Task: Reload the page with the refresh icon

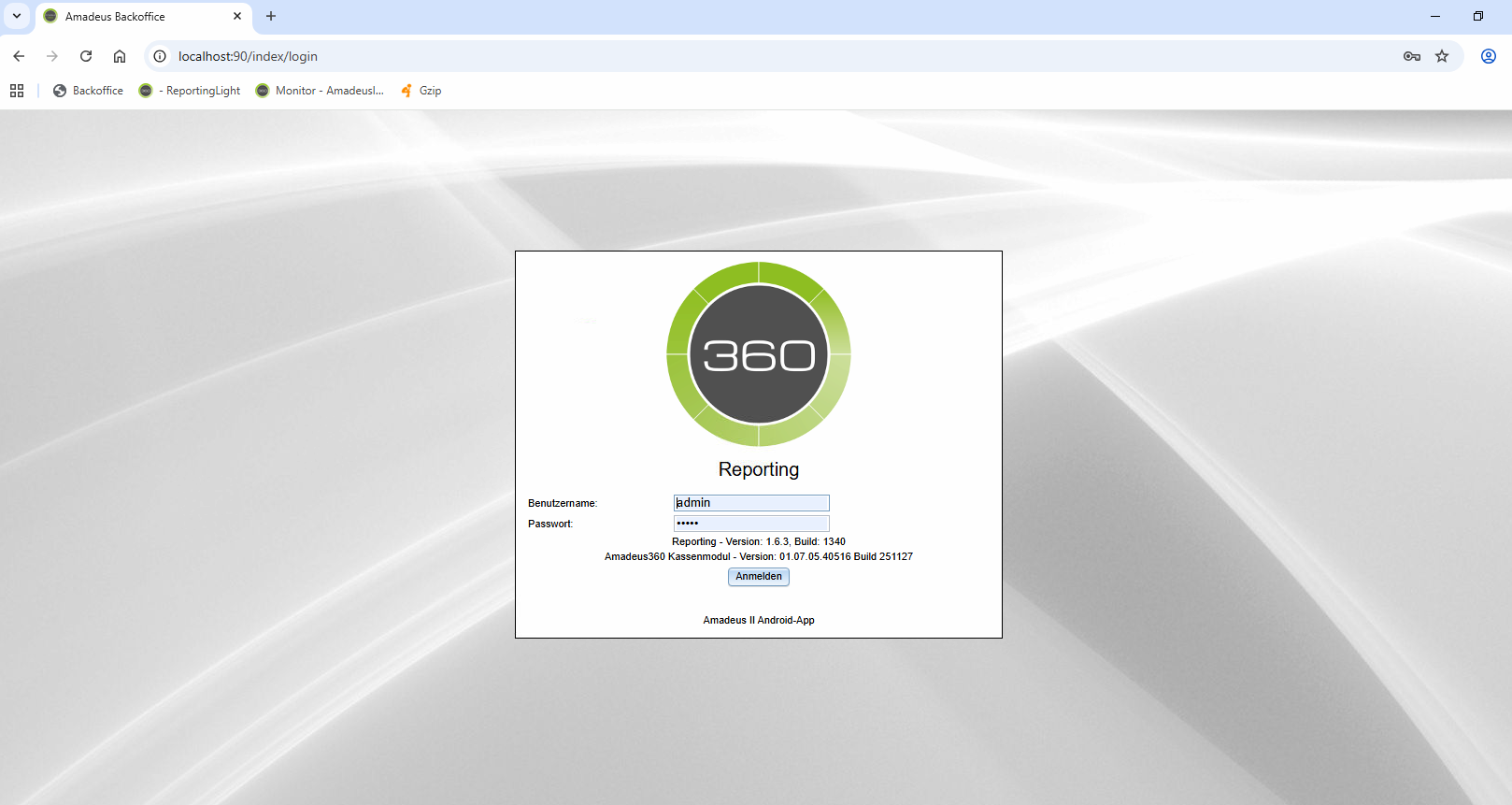Action: coord(86,56)
